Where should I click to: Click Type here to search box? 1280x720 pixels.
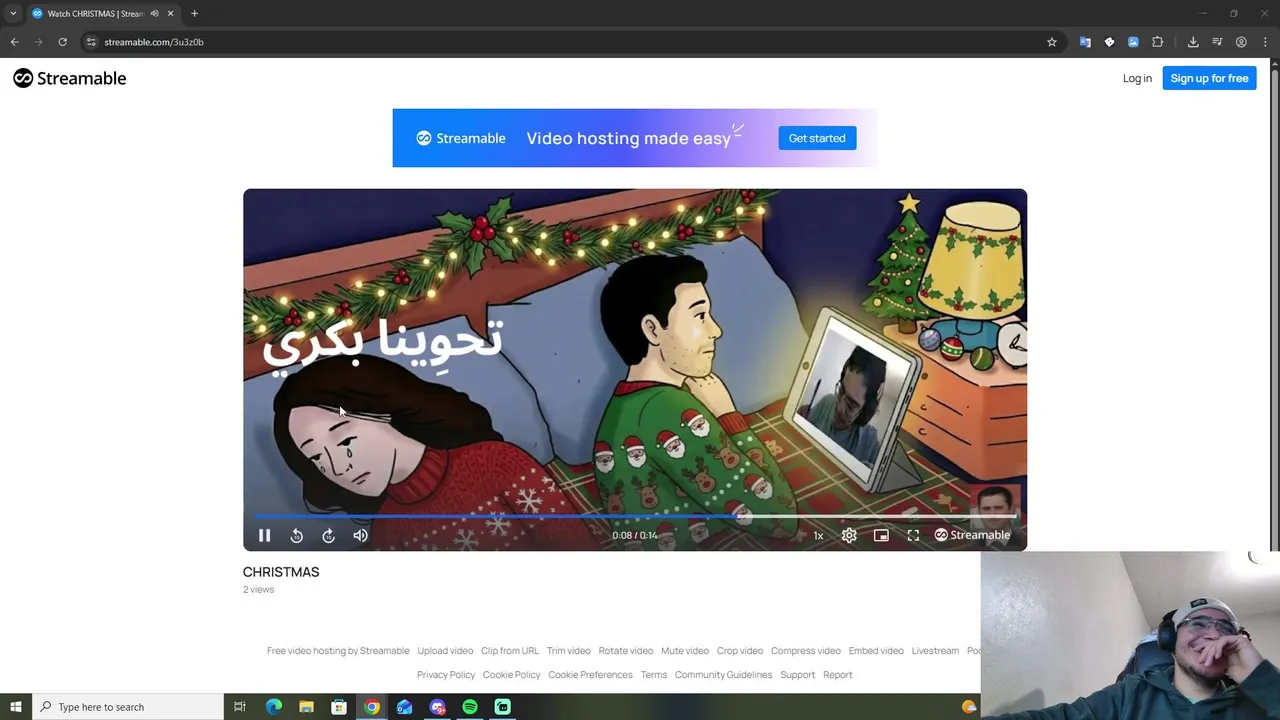(x=128, y=707)
